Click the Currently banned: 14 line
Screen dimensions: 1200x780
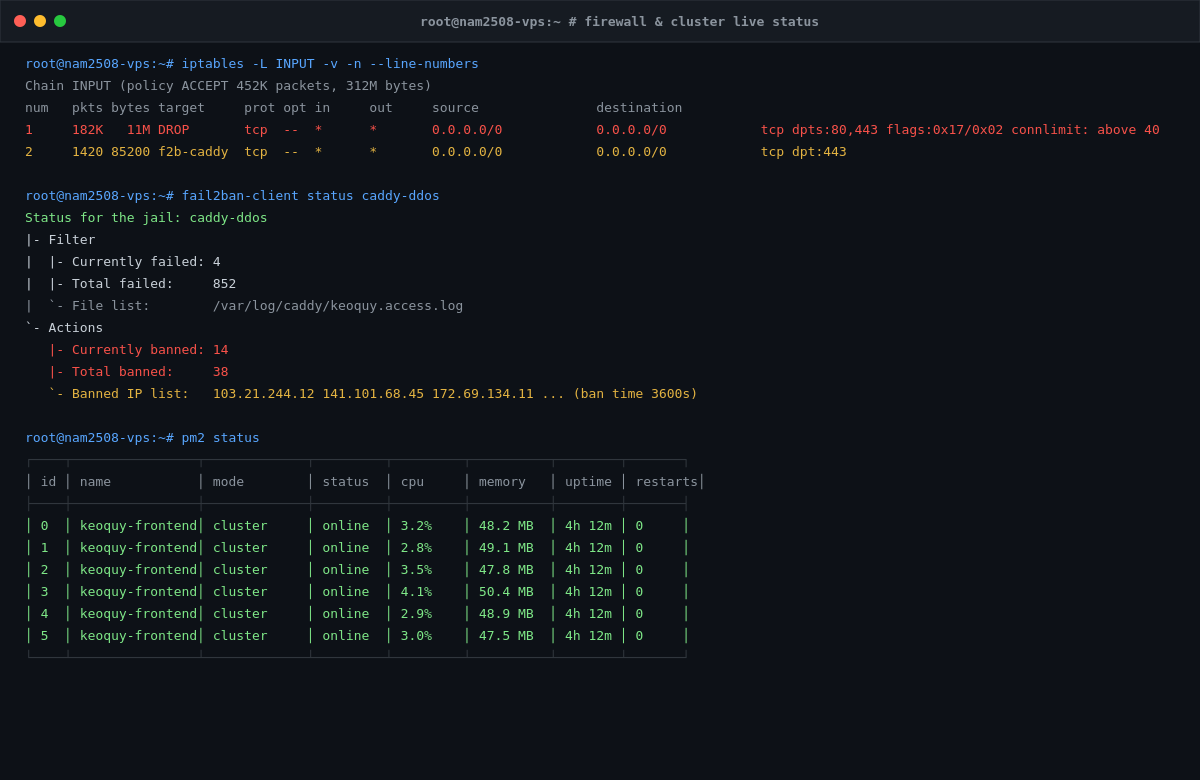pyautogui.click(x=138, y=350)
